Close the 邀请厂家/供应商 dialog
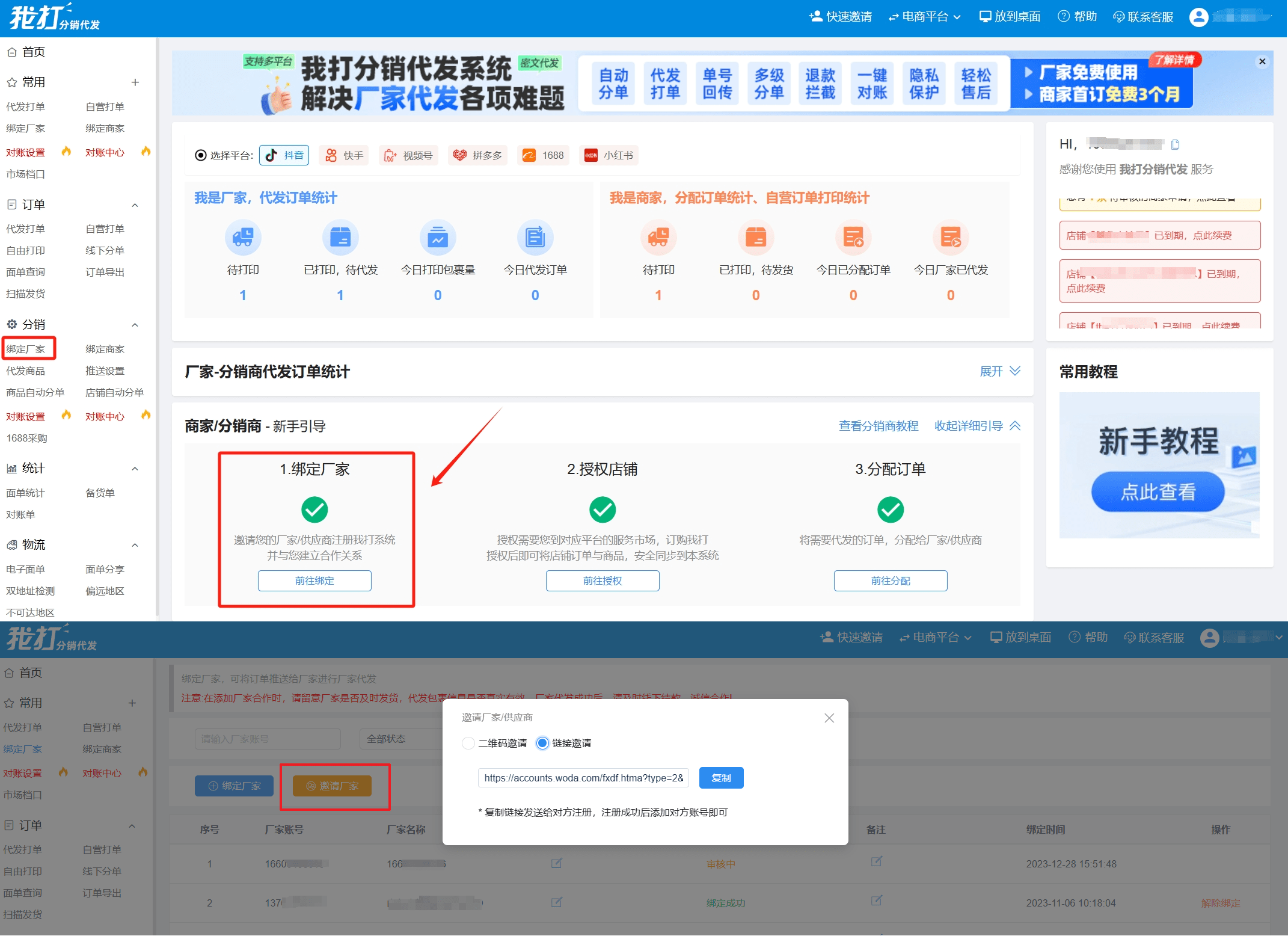Viewport: 1288px width, 936px height. click(x=829, y=718)
